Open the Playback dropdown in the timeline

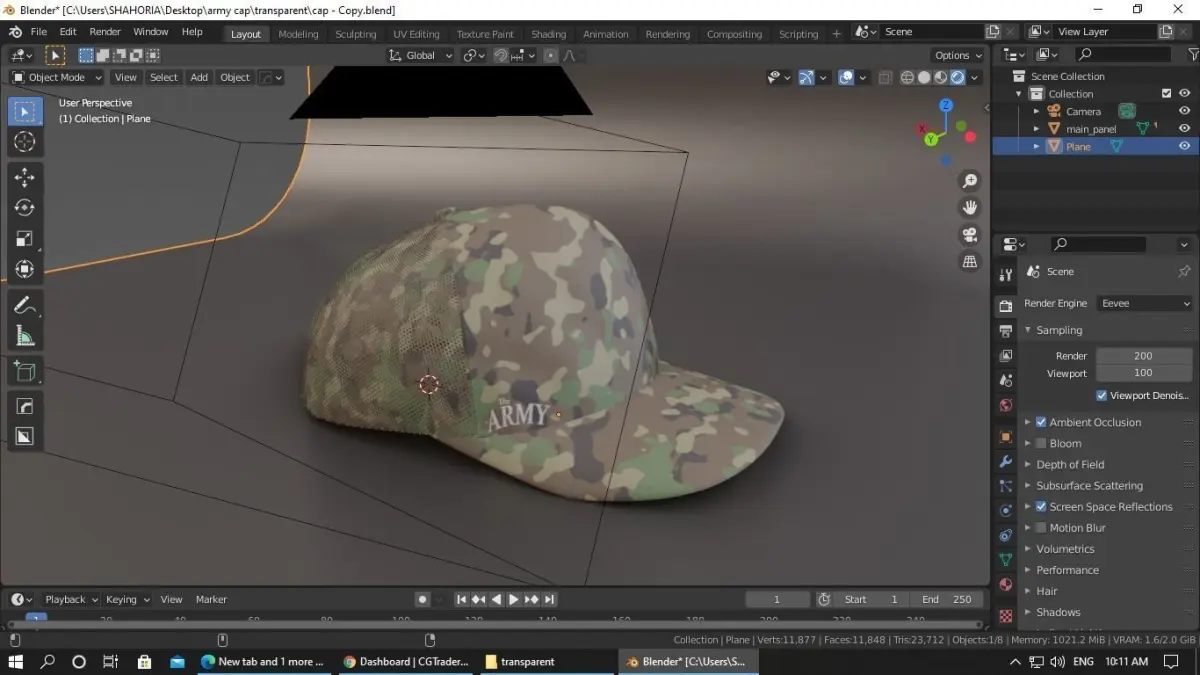point(71,599)
